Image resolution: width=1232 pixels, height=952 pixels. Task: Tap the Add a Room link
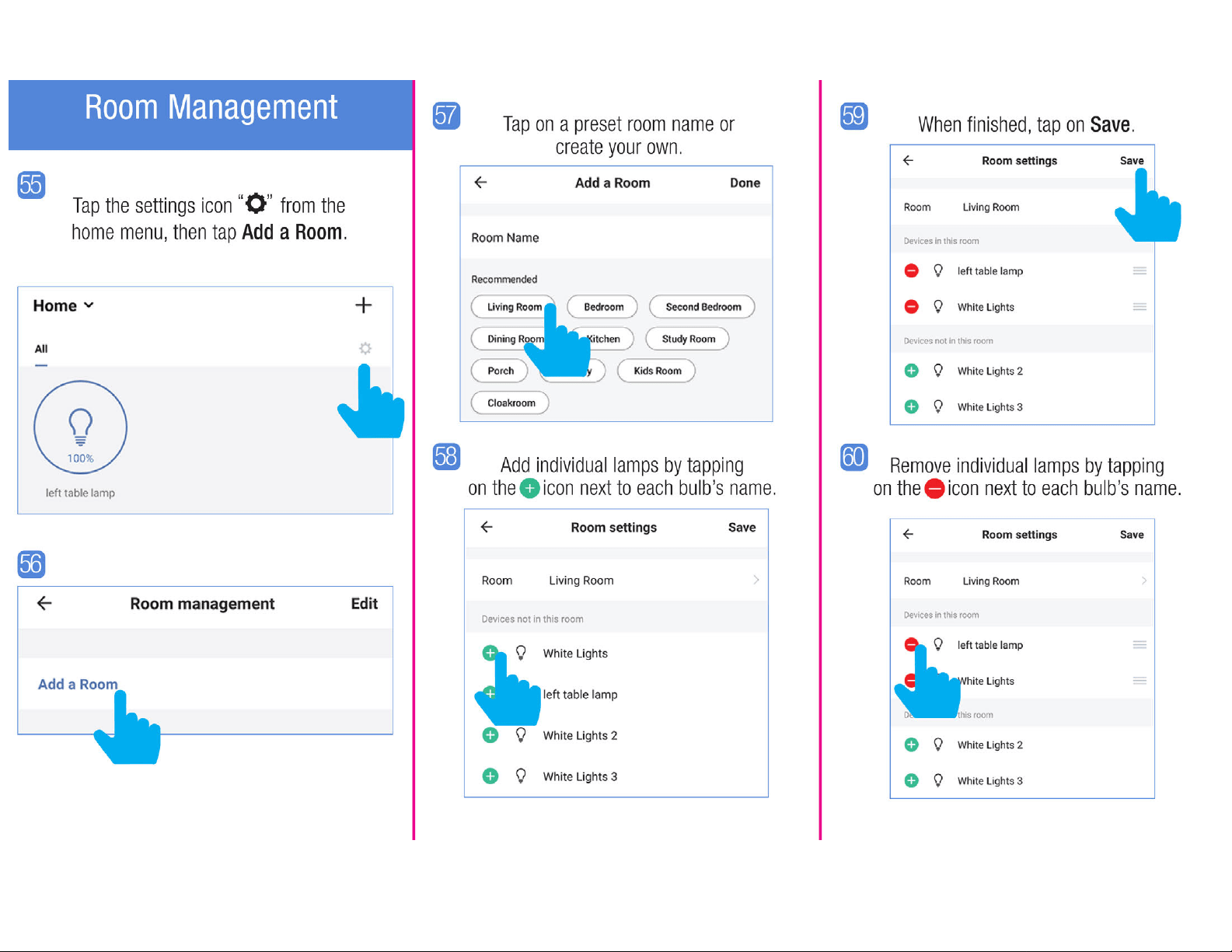coord(78,684)
